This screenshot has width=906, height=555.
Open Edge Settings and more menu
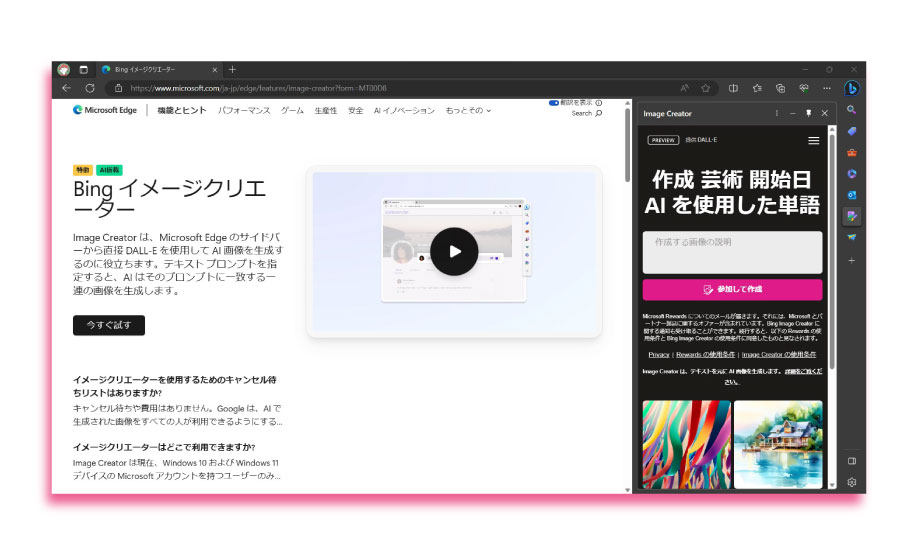[827, 88]
